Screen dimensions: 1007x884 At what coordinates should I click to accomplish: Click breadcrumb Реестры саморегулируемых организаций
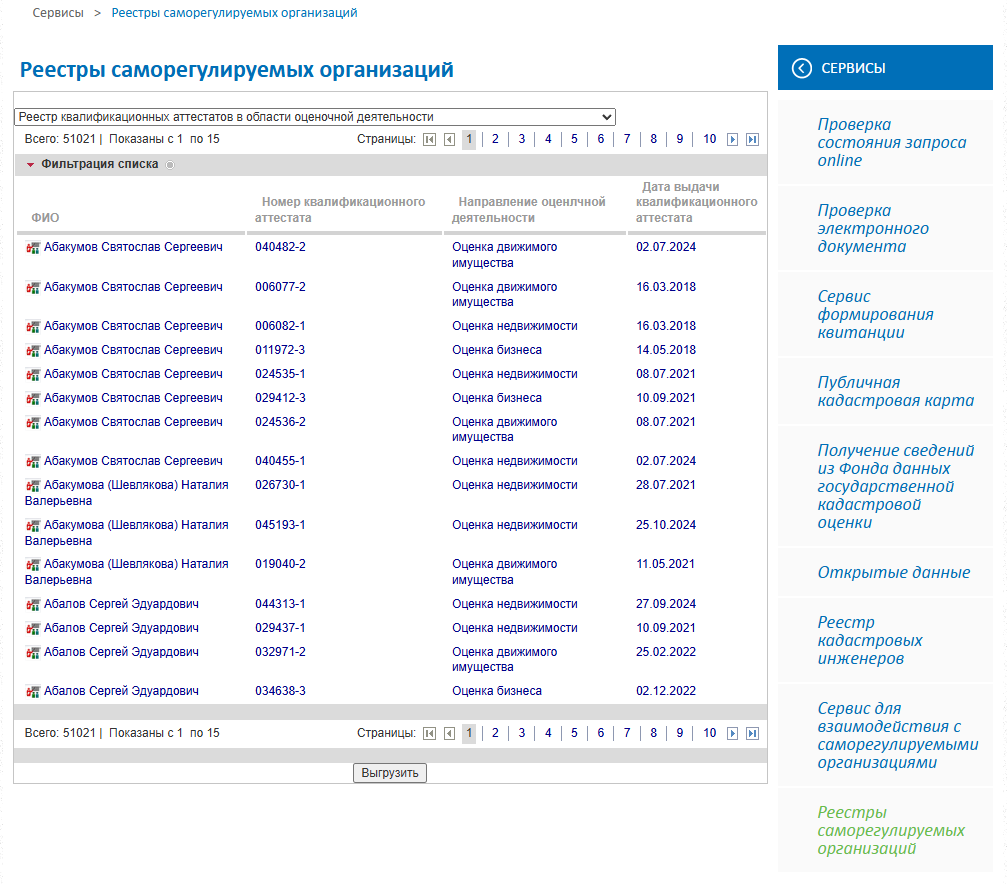click(x=234, y=13)
